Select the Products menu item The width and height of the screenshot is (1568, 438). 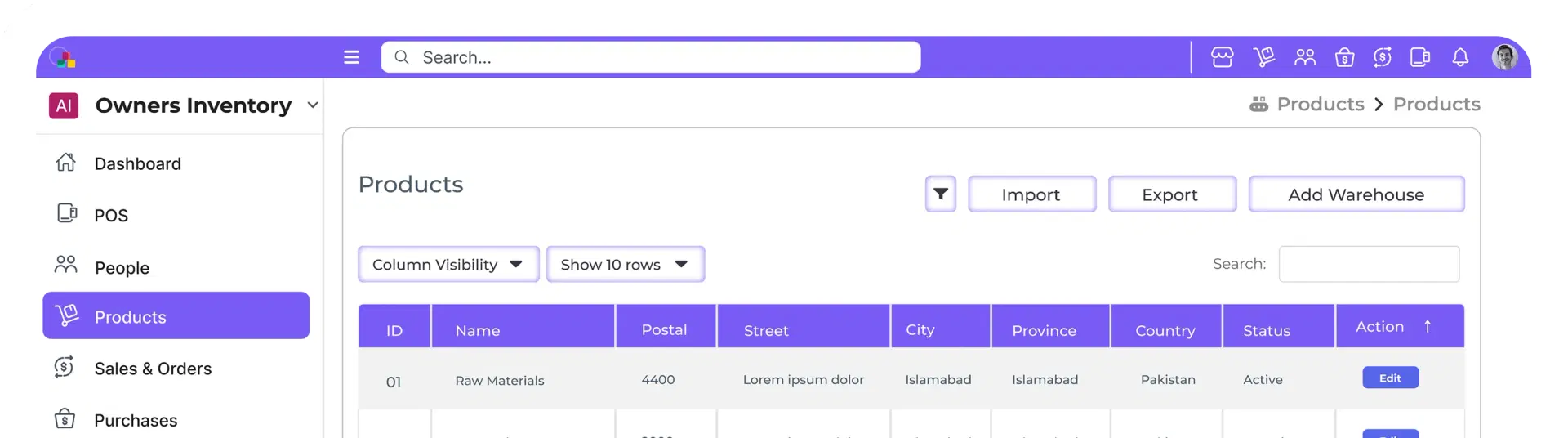(x=176, y=315)
